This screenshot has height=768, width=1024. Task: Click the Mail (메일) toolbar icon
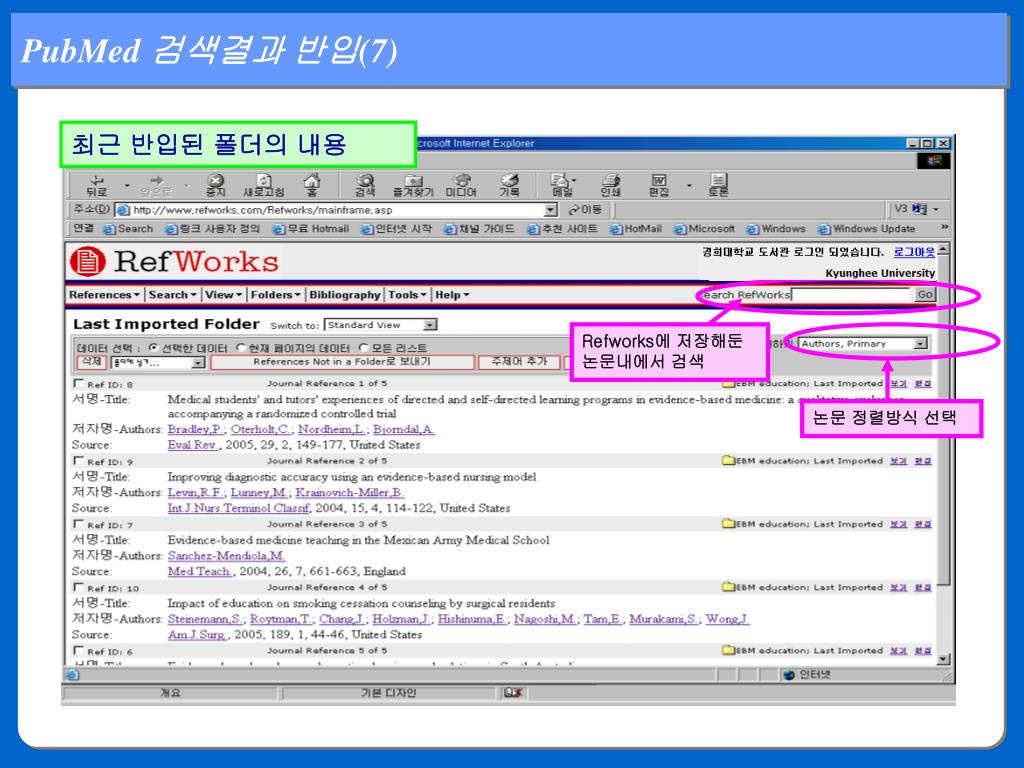click(561, 185)
